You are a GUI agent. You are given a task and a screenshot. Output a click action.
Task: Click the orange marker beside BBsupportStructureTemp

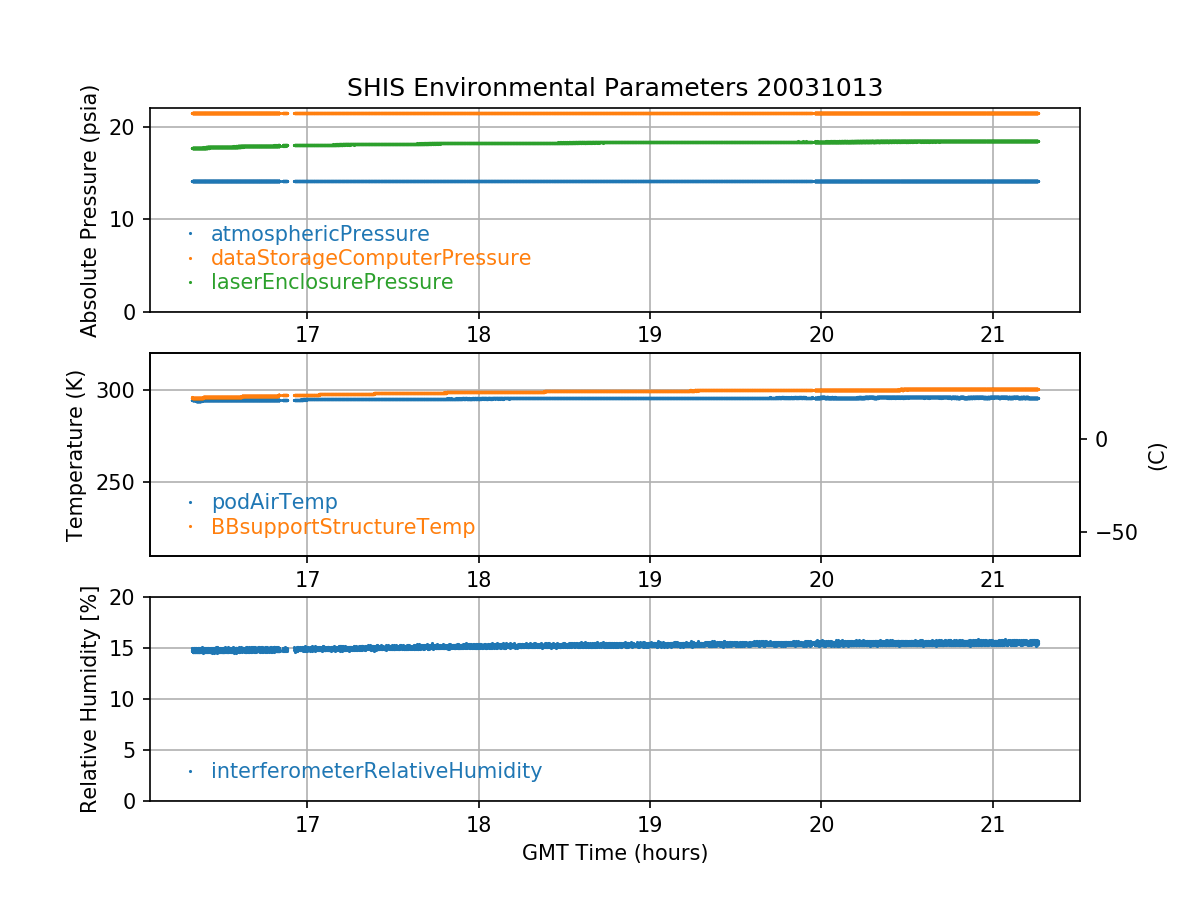click(x=190, y=526)
